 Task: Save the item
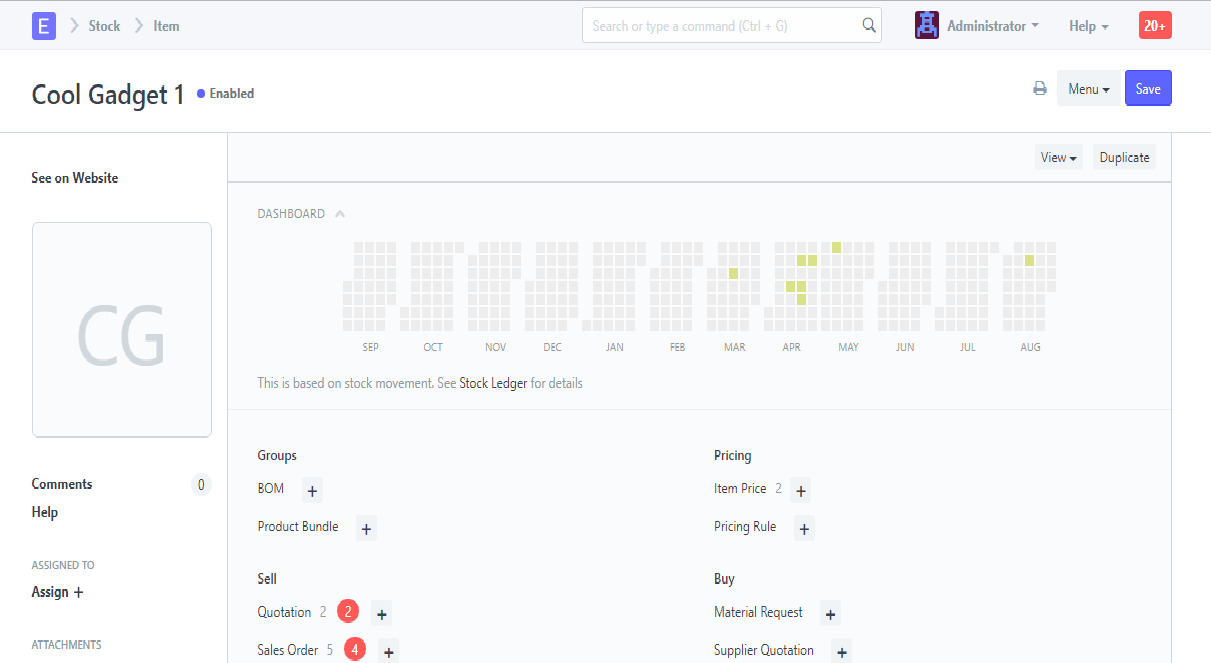tap(1148, 88)
